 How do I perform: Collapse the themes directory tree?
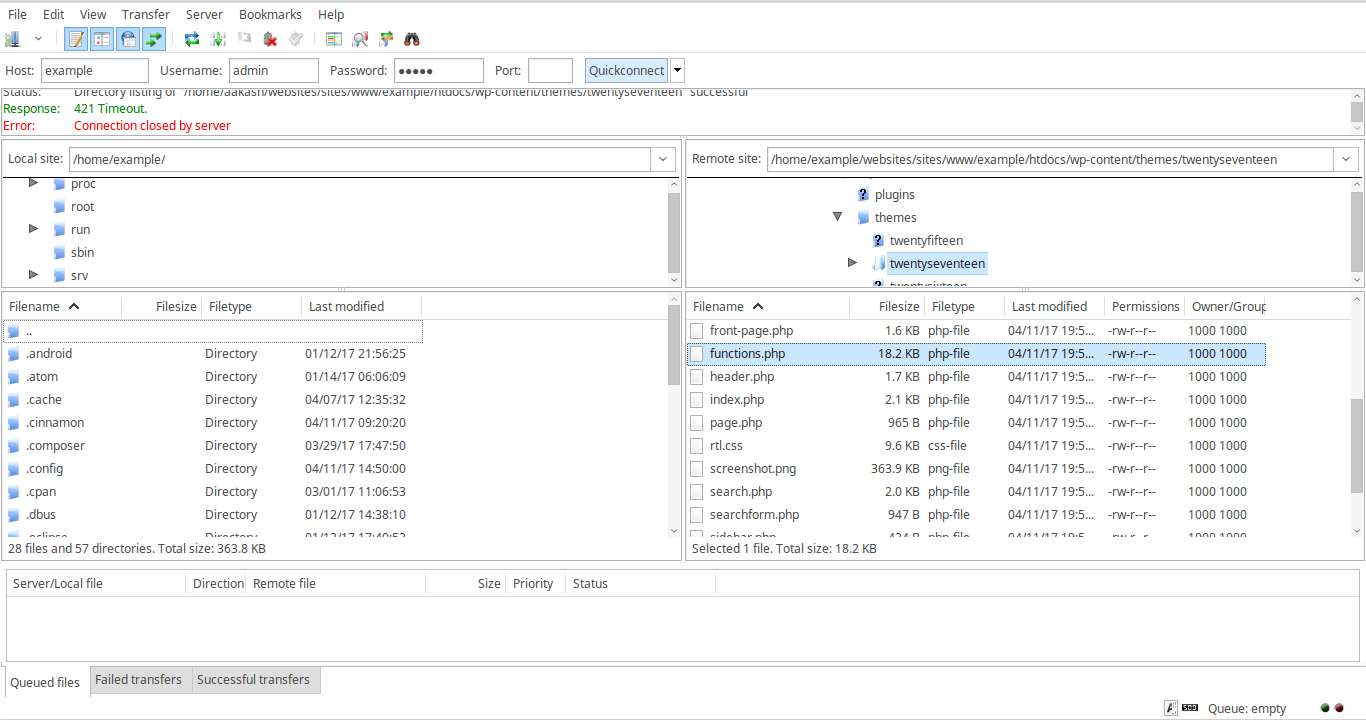tap(838, 217)
